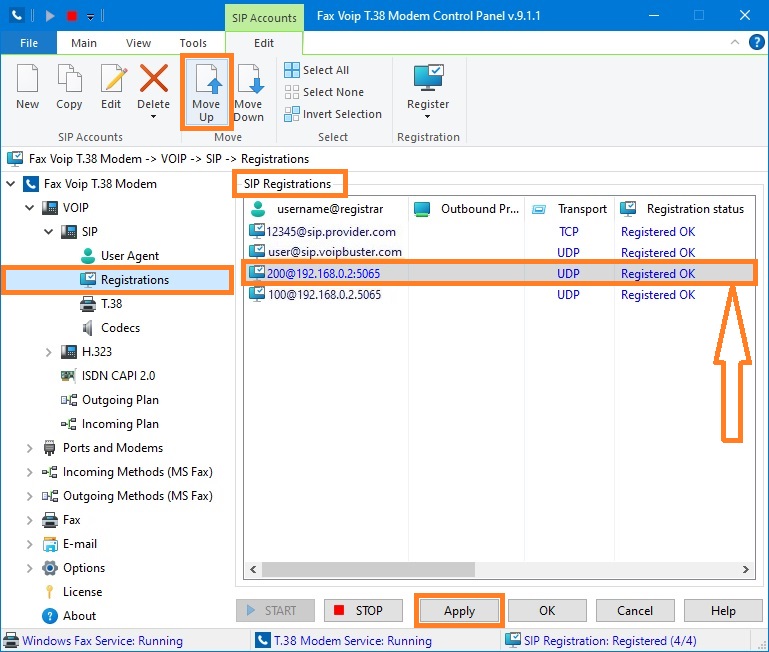Click the SIP Accounts contextual tab

tap(264, 18)
